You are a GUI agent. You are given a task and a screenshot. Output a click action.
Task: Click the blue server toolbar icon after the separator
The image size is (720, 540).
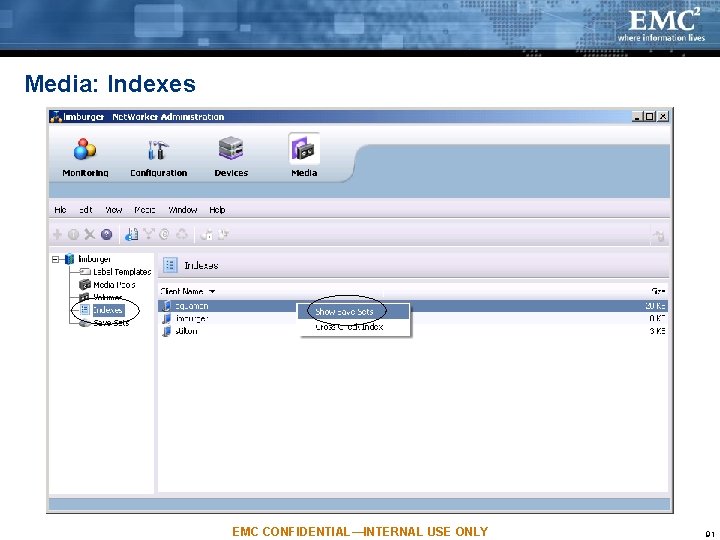(x=131, y=235)
